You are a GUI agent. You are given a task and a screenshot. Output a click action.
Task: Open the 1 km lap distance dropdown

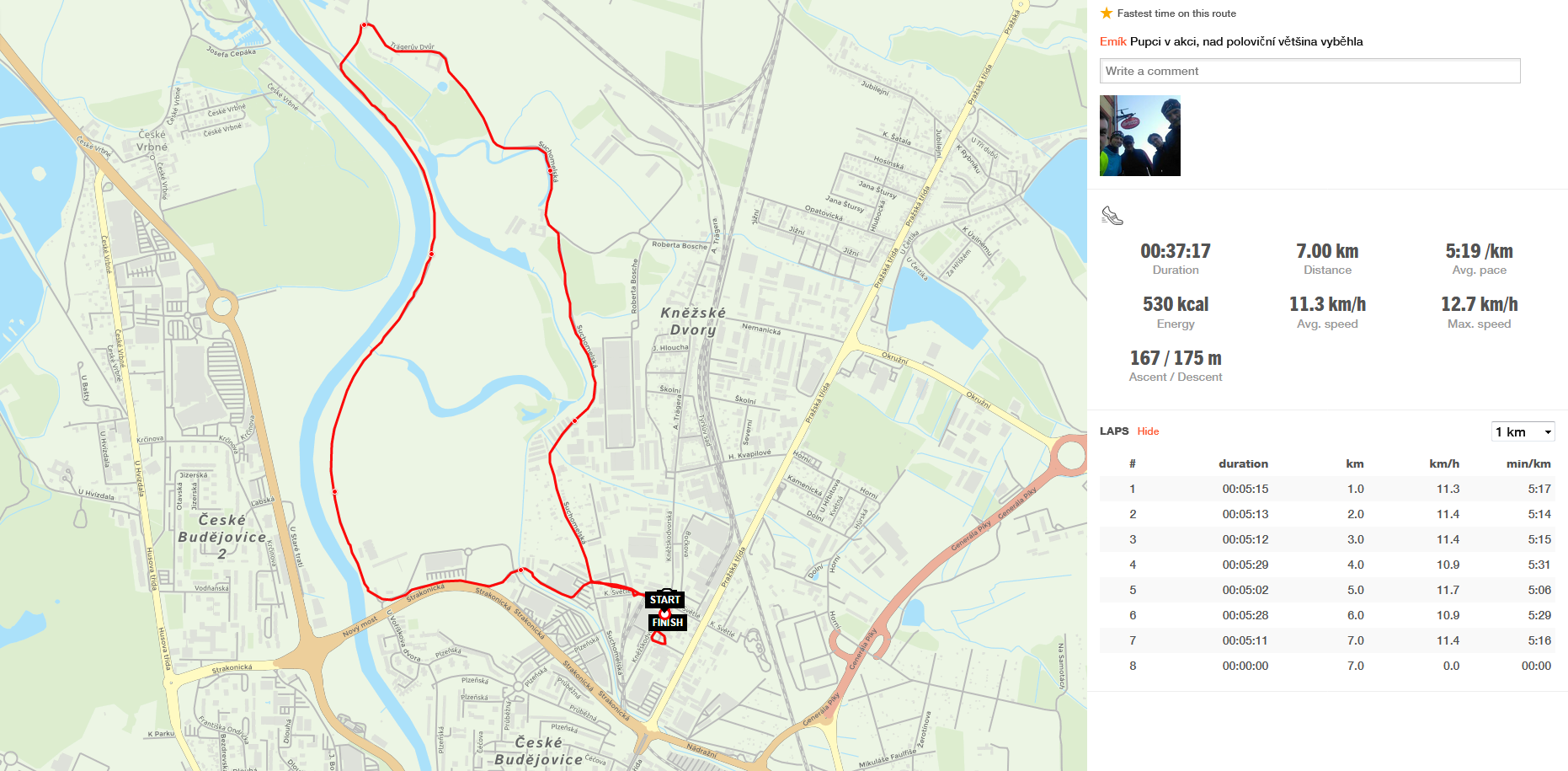click(1523, 431)
